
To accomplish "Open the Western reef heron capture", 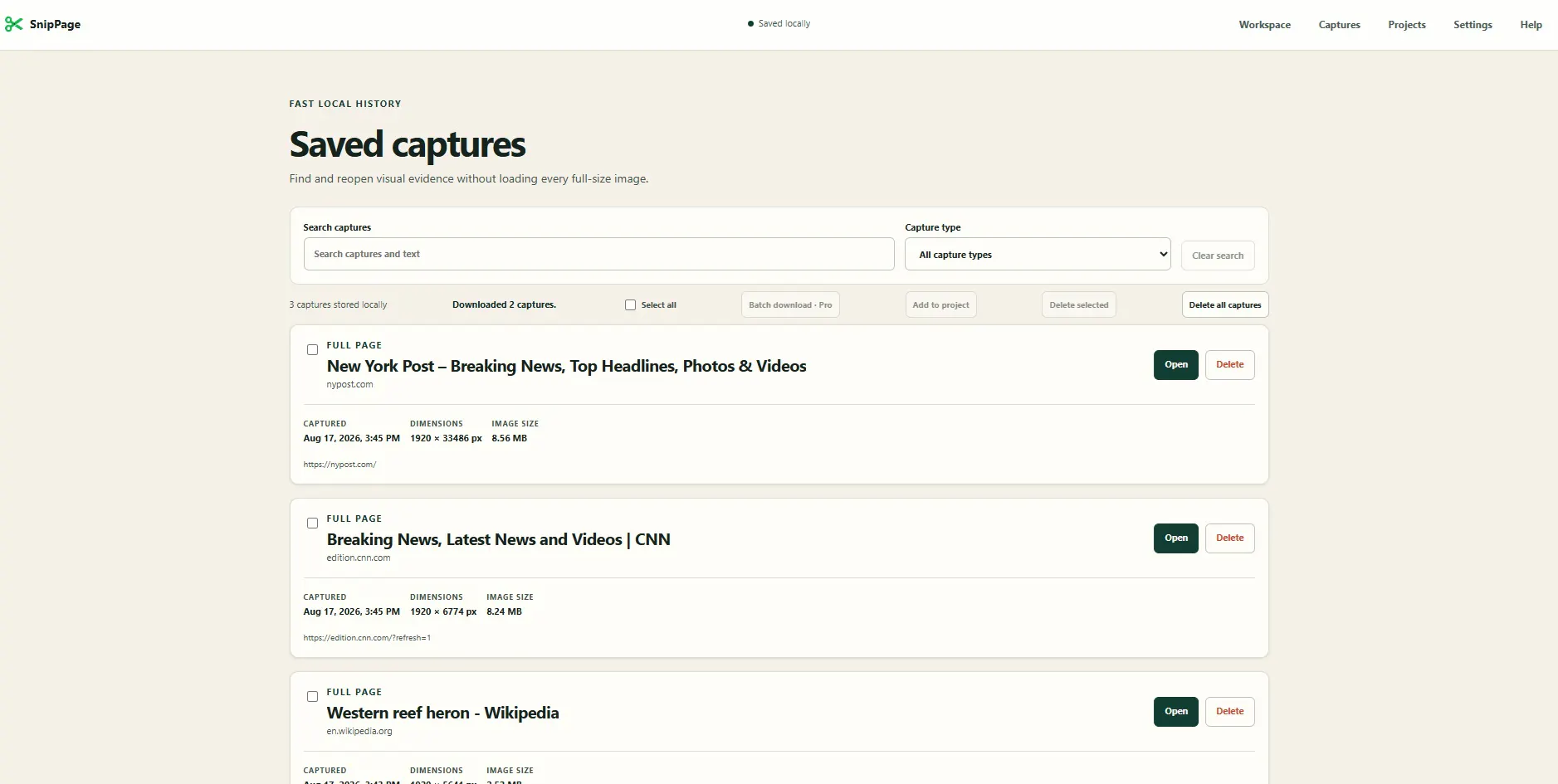I will coord(1175,712).
